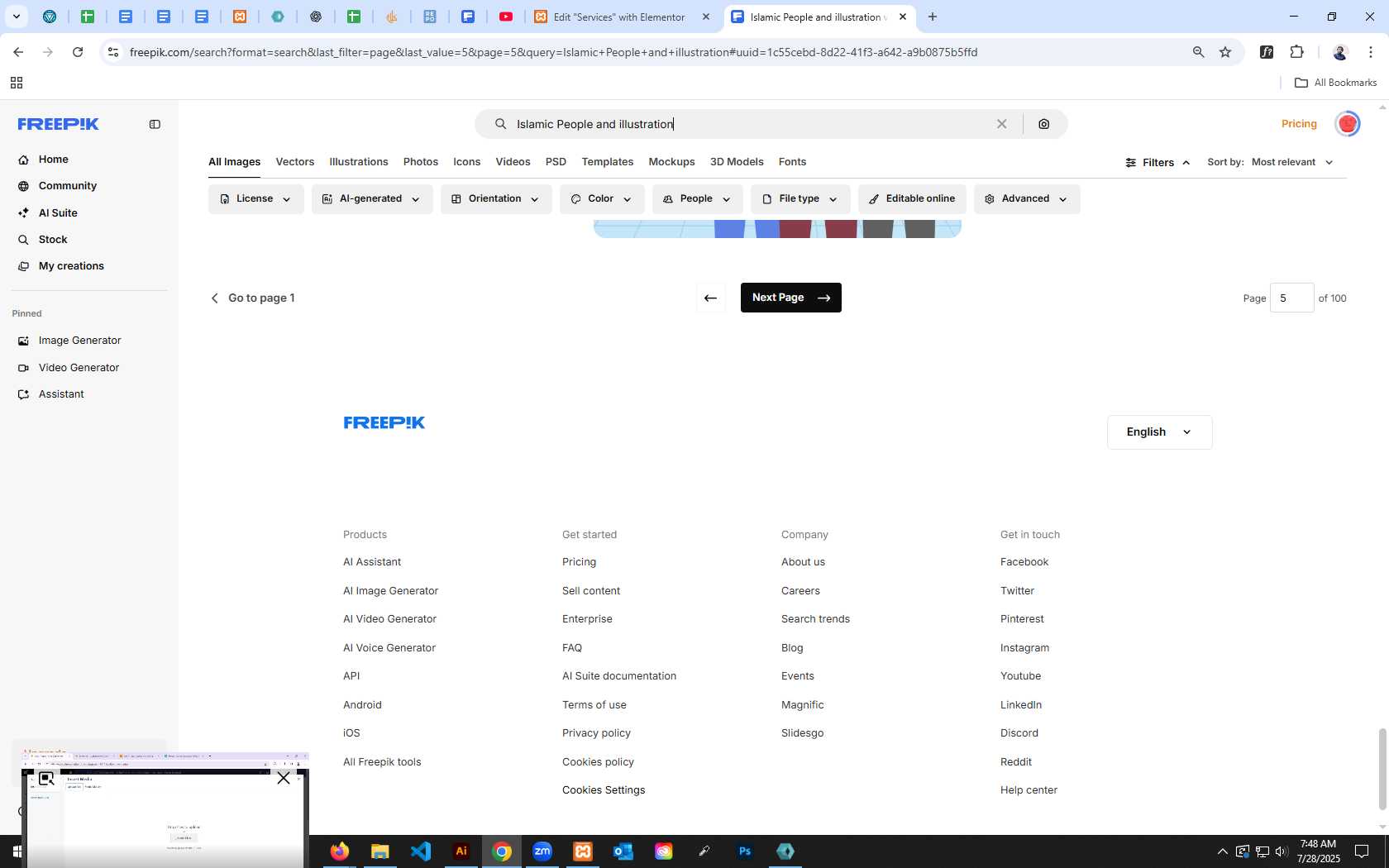Click the Freepik logo in sidebar
Viewport: 1389px width, 868px height.
(59, 124)
